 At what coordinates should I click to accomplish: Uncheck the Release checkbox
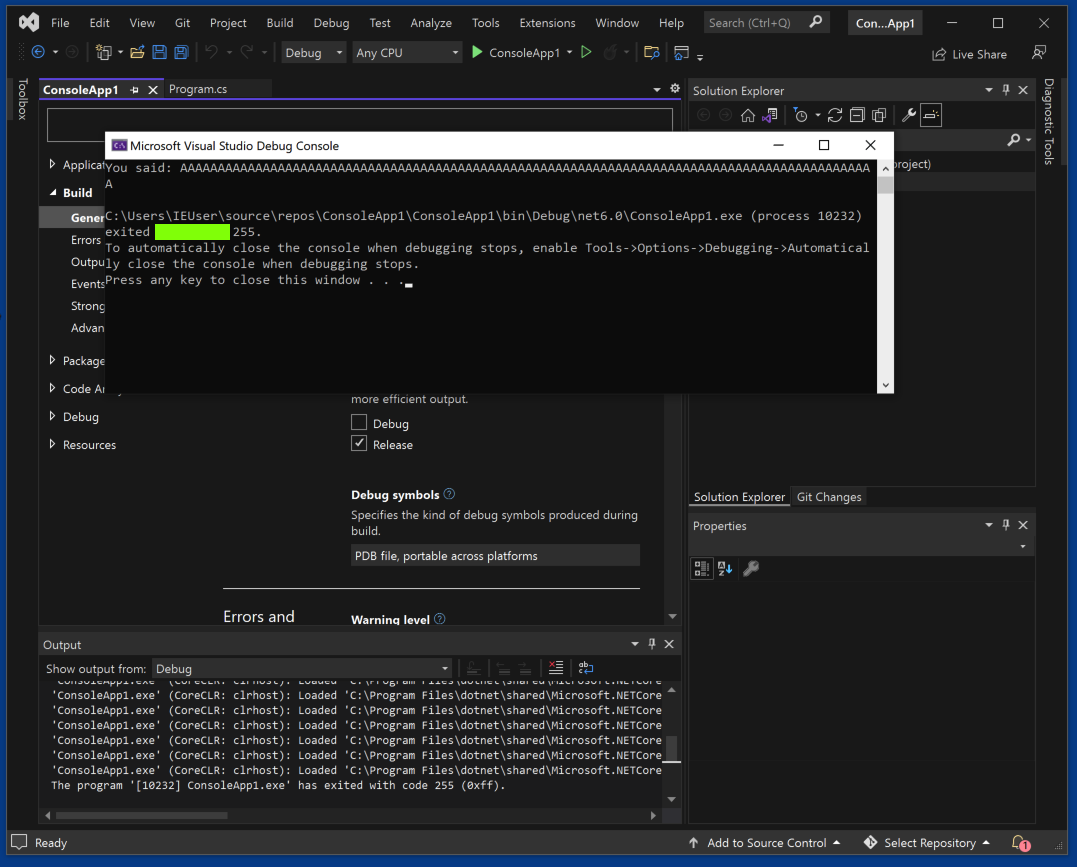click(x=359, y=443)
